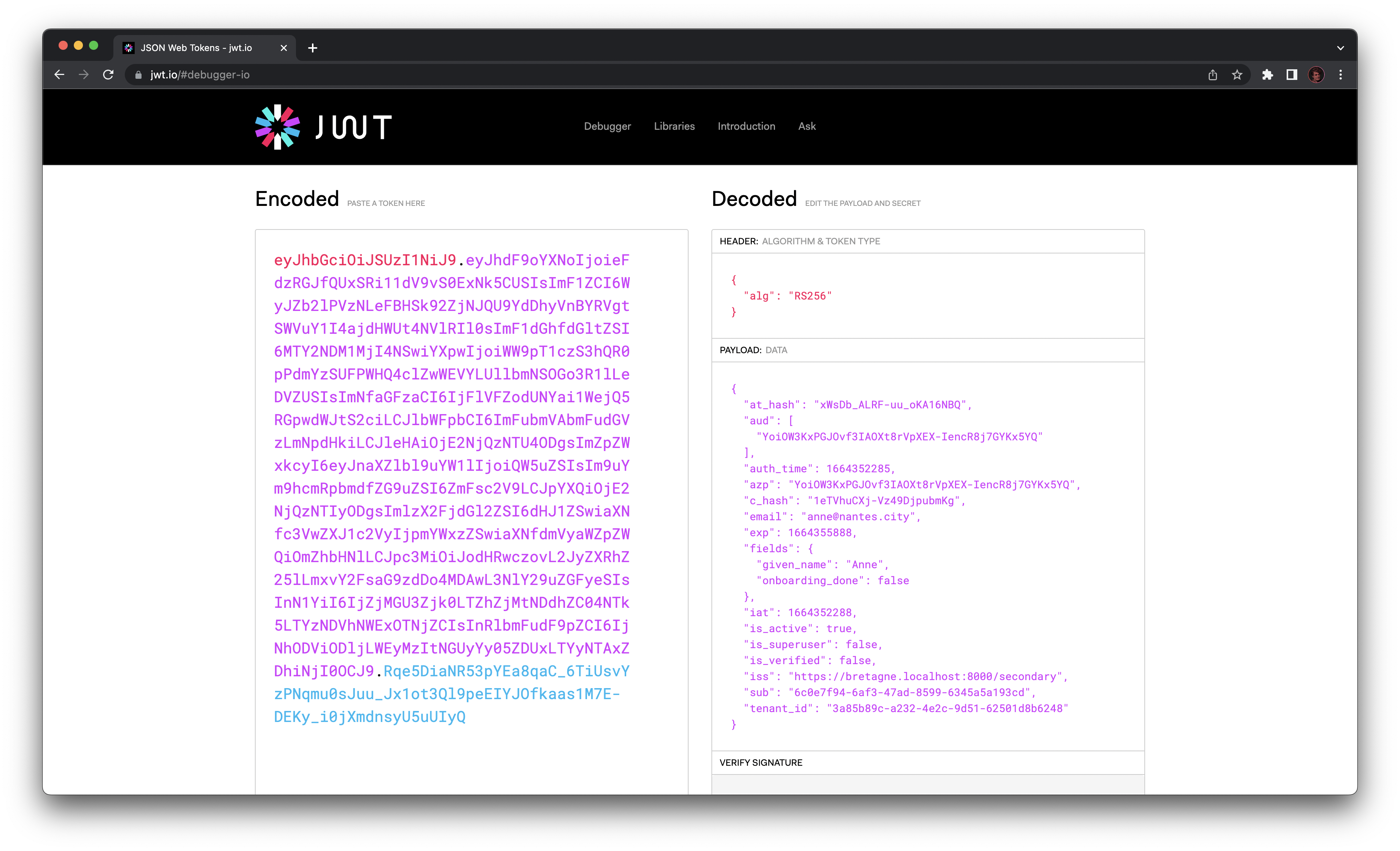Viewport: 1400px width, 851px height.
Task: Click the forward navigation arrow
Action: click(x=84, y=75)
